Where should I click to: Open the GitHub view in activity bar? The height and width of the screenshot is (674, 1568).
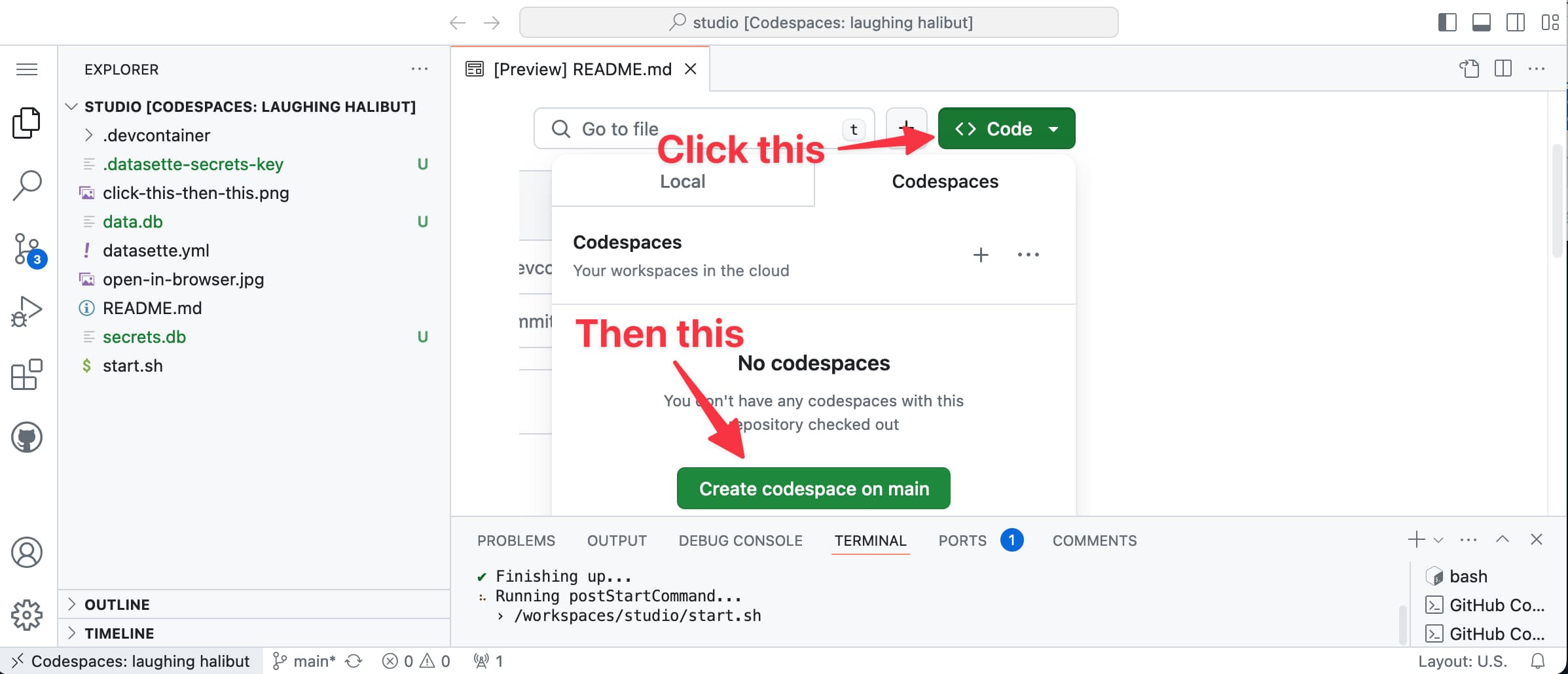click(x=27, y=437)
